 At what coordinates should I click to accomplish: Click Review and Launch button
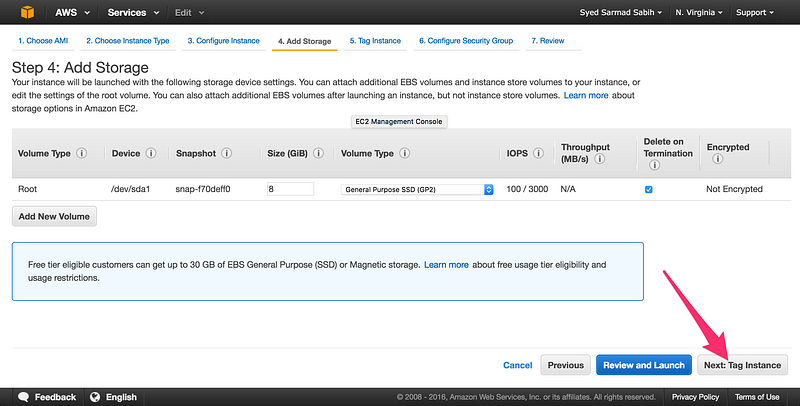click(644, 365)
